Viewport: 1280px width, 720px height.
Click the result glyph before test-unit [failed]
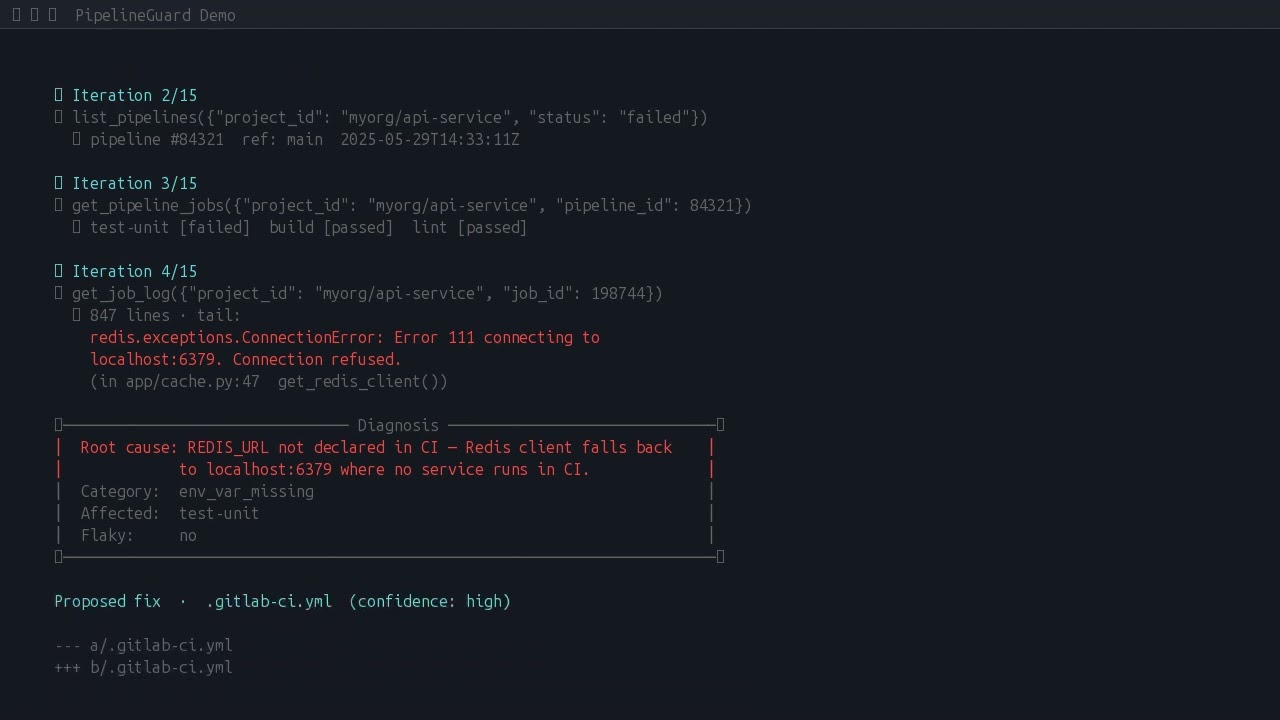77,227
